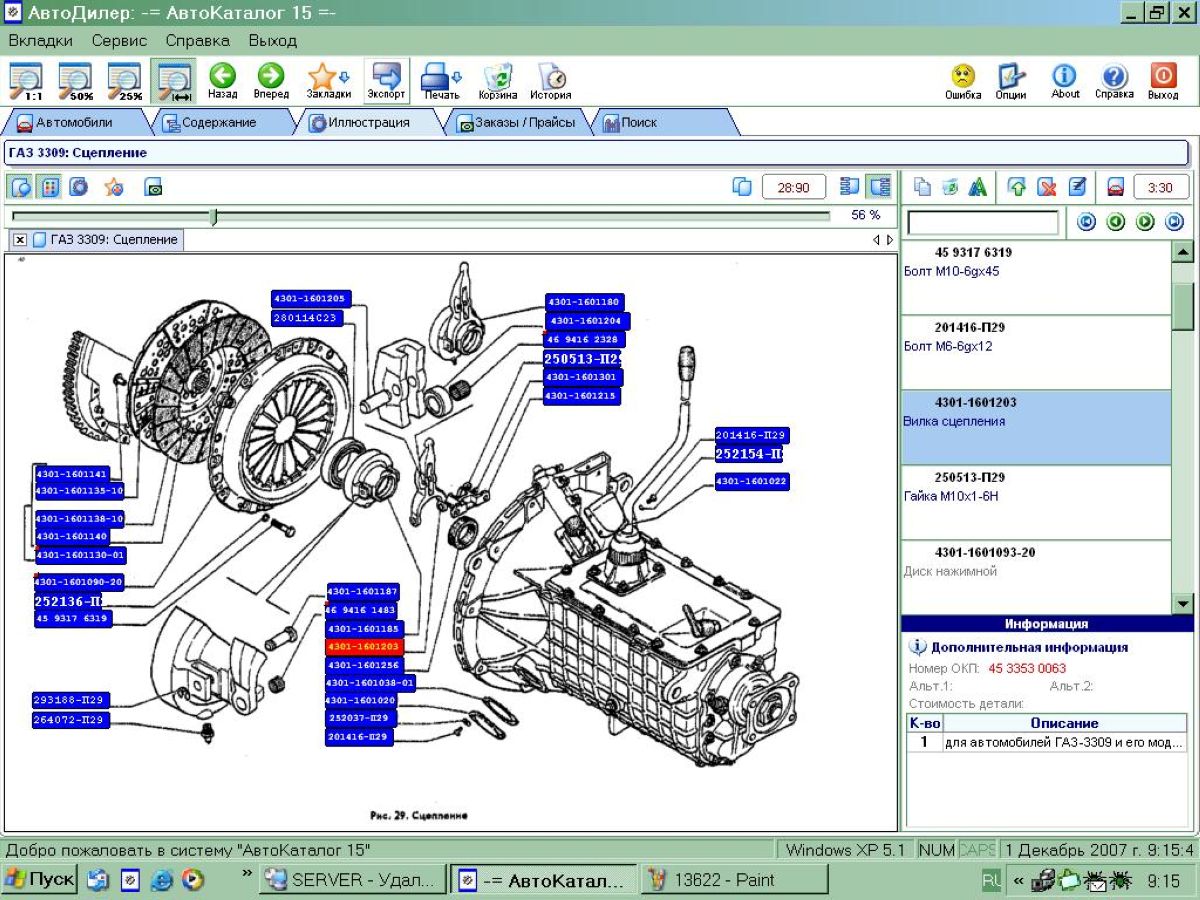Viewport: 1200px width, 900px height.
Task: Open the Windows Пуск start button
Action: tap(39, 880)
